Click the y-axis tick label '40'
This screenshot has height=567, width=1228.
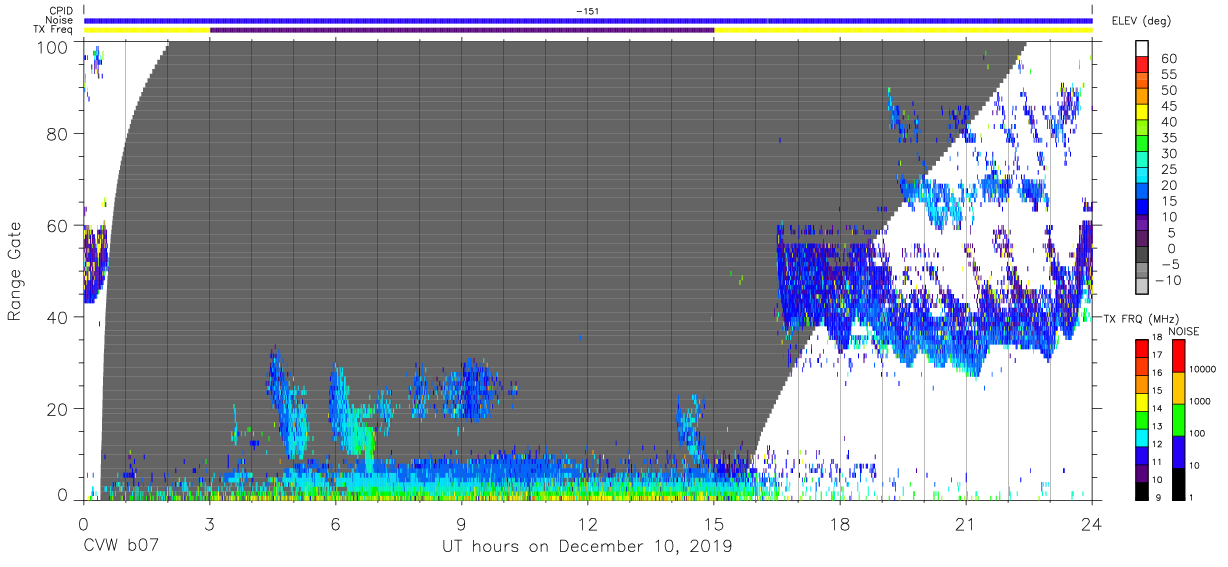point(57,316)
